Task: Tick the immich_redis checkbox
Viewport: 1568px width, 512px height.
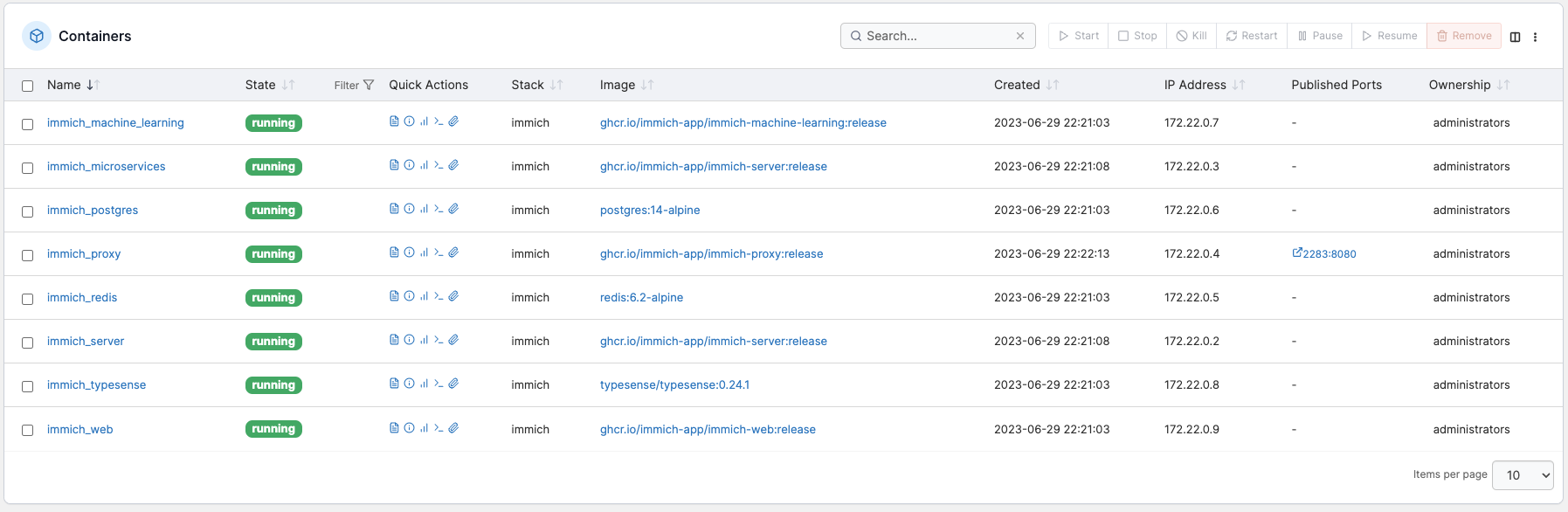Action: (x=27, y=299)
